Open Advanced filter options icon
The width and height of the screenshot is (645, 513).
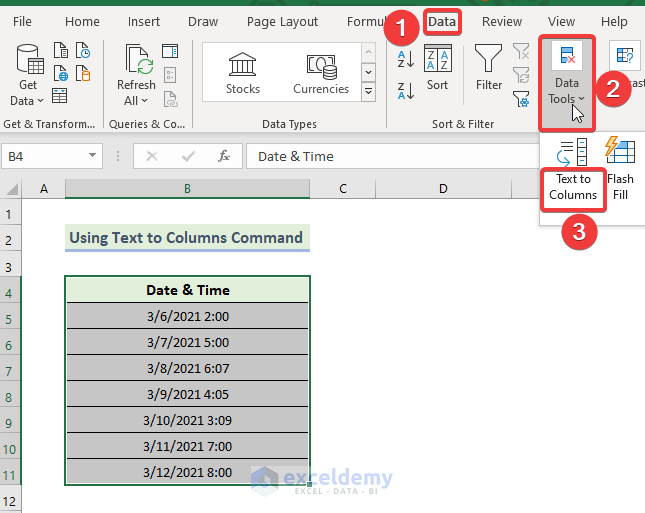[x=521, y=99]
